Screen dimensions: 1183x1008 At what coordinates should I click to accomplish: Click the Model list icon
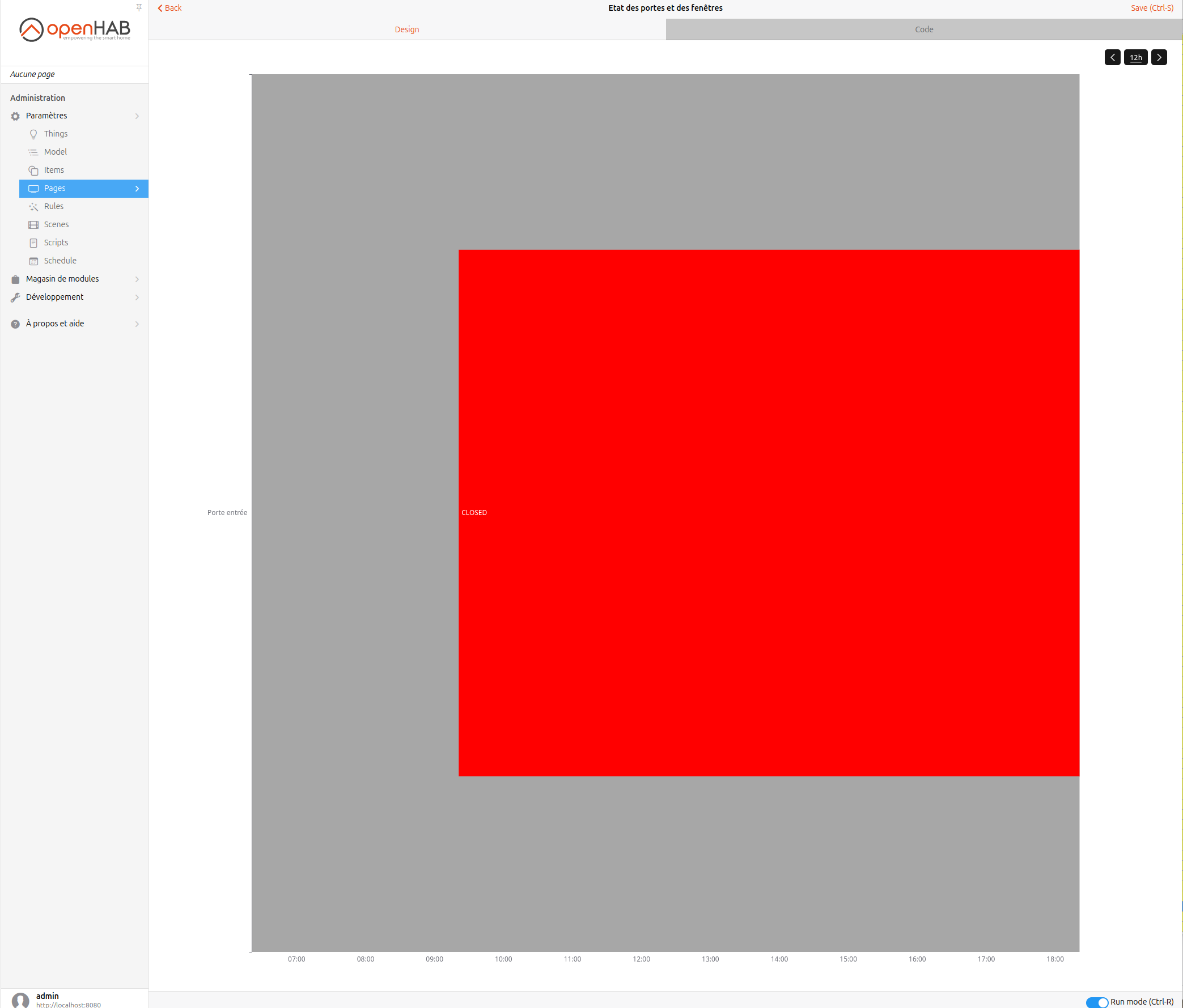(x=33, y=152)
